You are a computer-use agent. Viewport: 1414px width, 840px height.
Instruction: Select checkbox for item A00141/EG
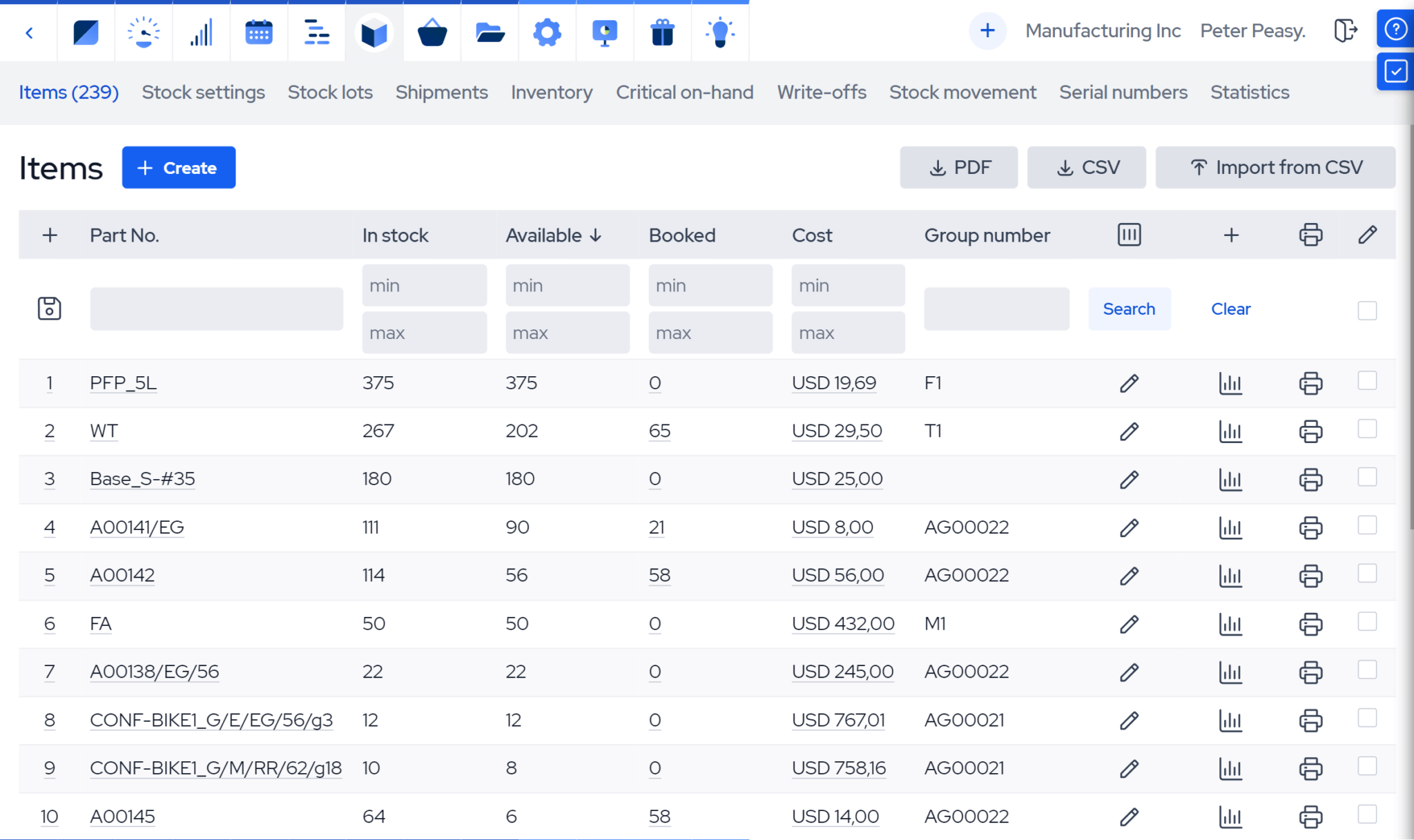pyautogui.click(x=1367, y=525)
